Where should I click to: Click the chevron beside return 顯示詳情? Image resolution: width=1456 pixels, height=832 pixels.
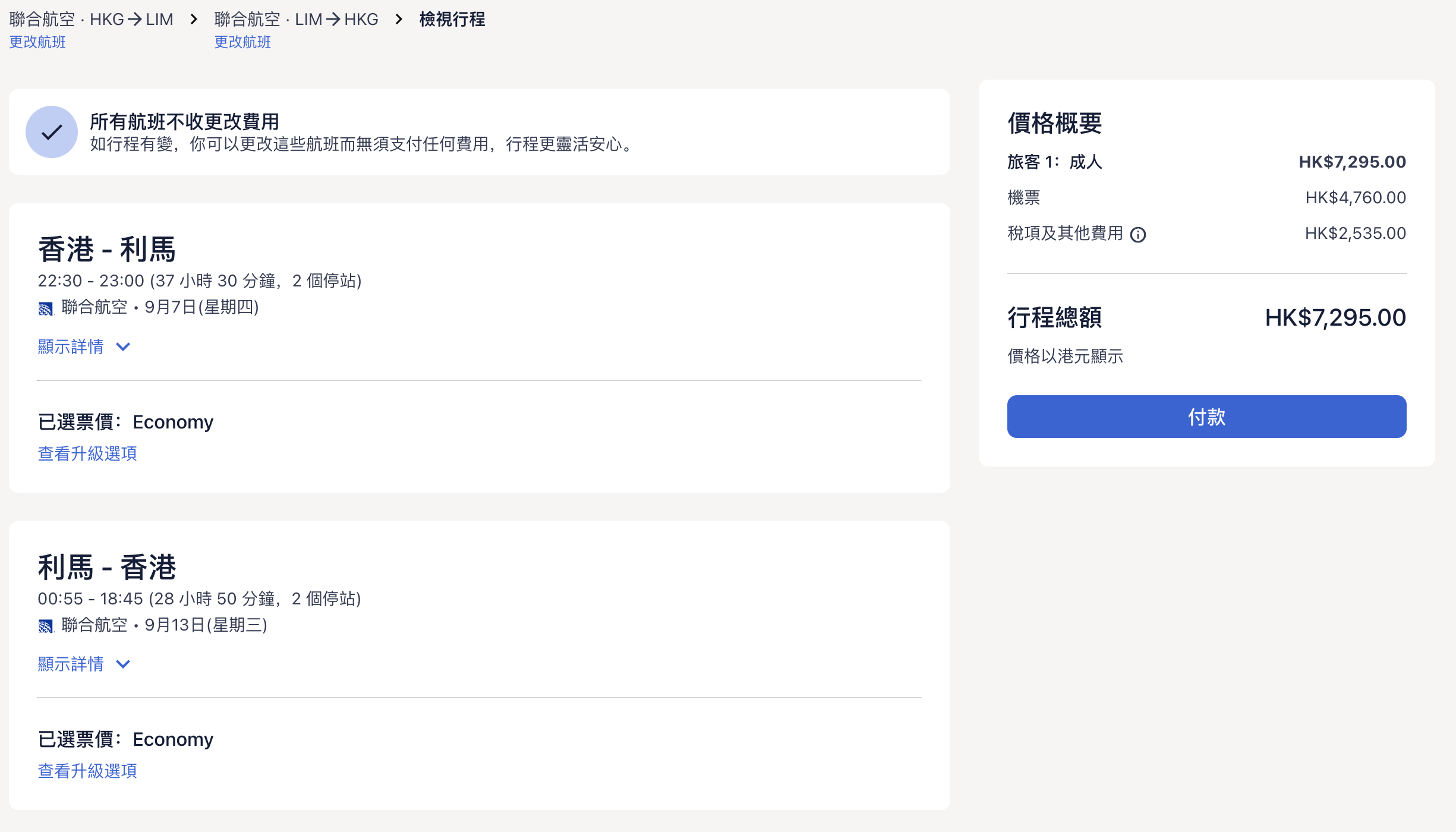pos(123,664)
